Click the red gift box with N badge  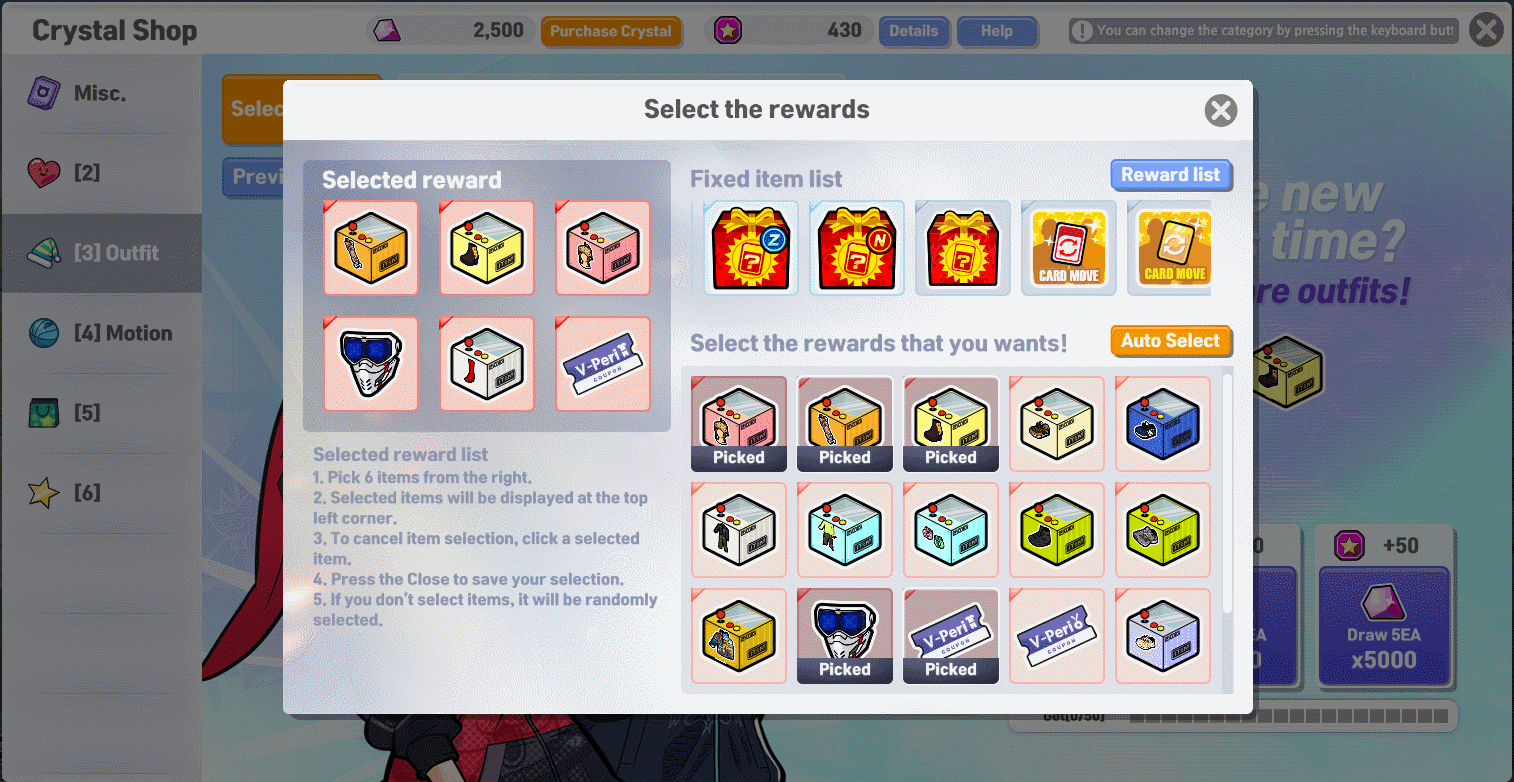(x=857, y=248)
